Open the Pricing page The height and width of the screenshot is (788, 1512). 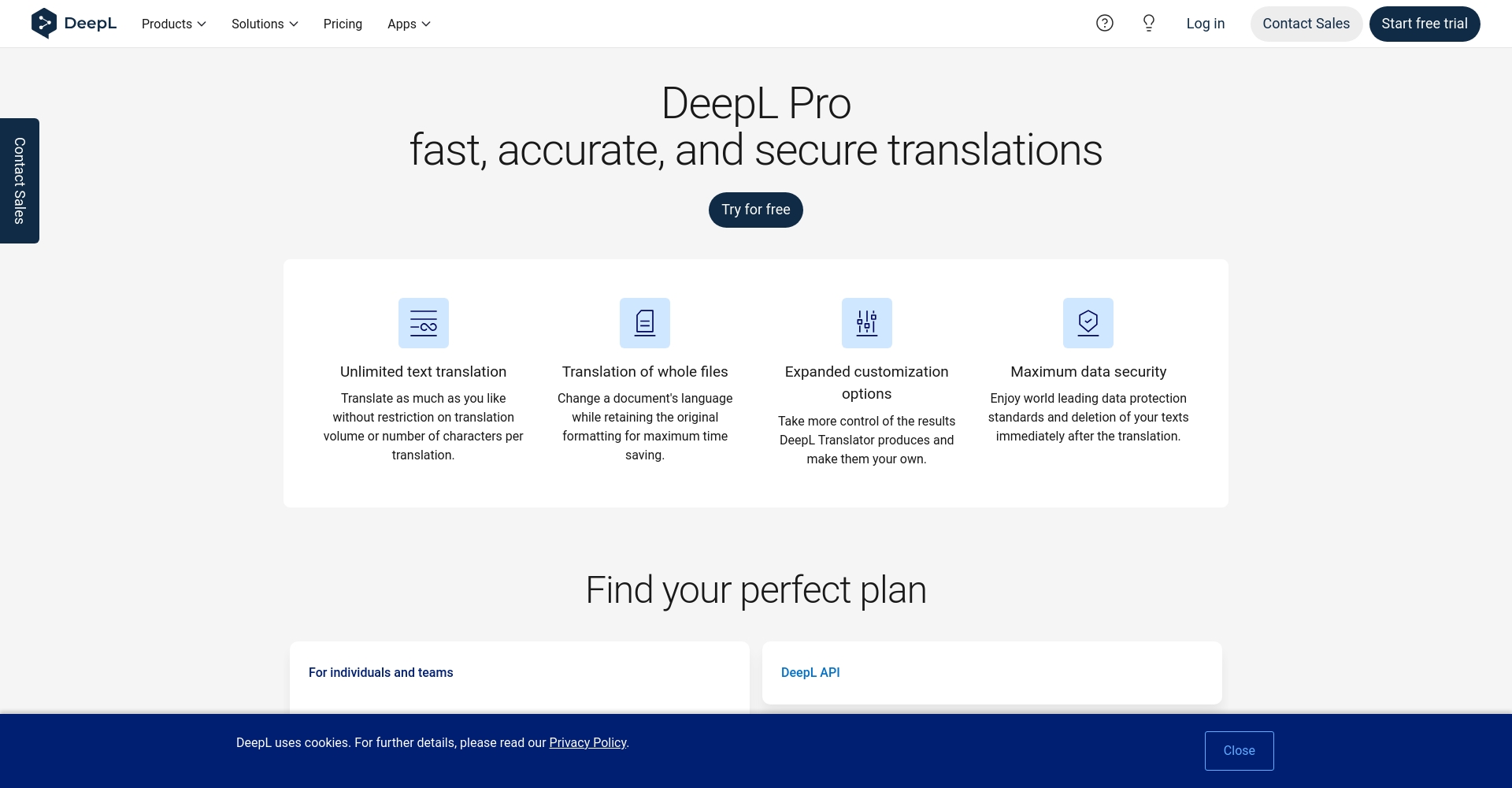click(x=343, y=24)
